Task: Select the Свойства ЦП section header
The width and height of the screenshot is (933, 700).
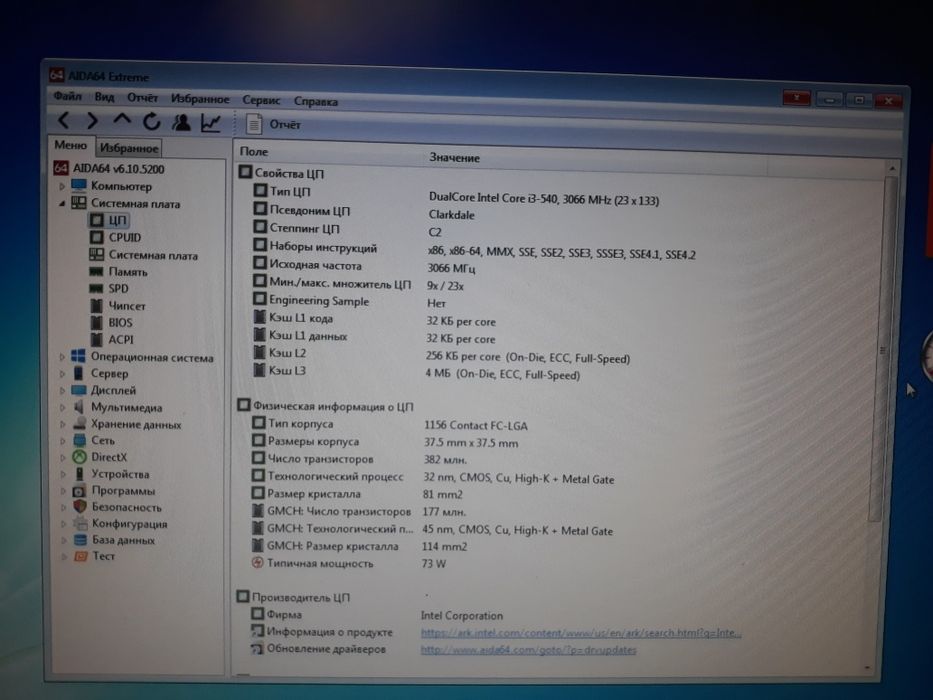Action: coord(281,173)
